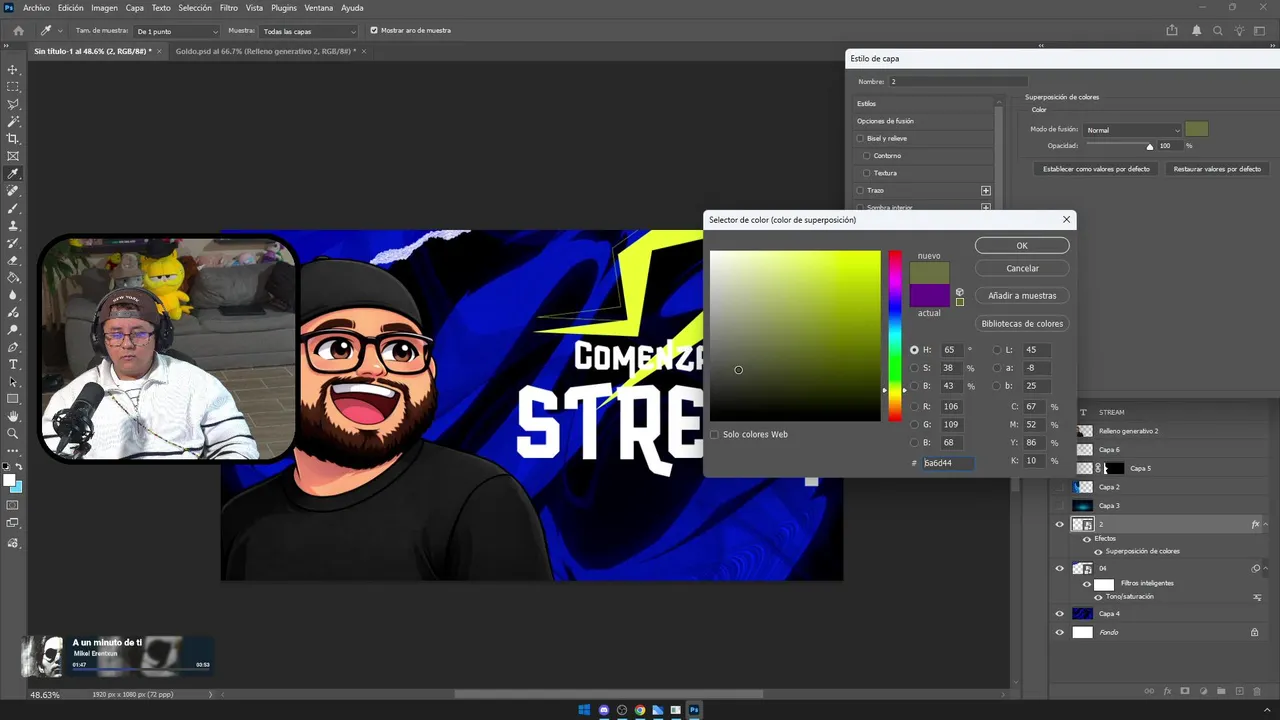Create new group folder icon in Layers panel
This screenshot has width=1280, height=720.
point(1221,691)
